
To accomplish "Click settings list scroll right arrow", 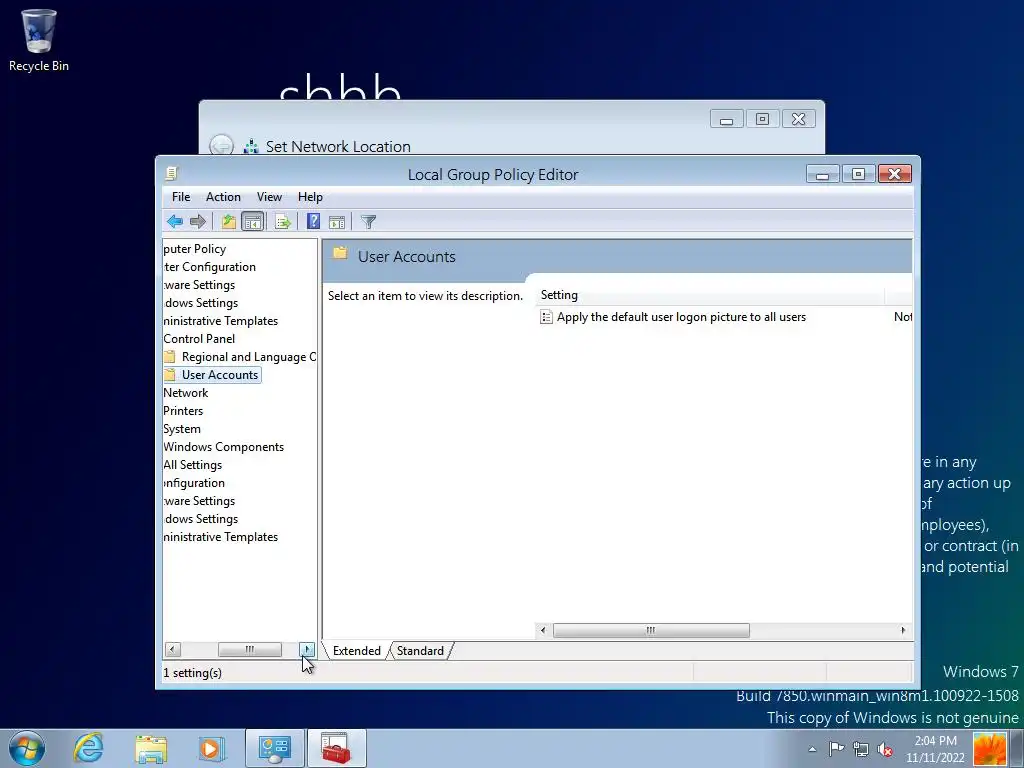I will 903,630.
